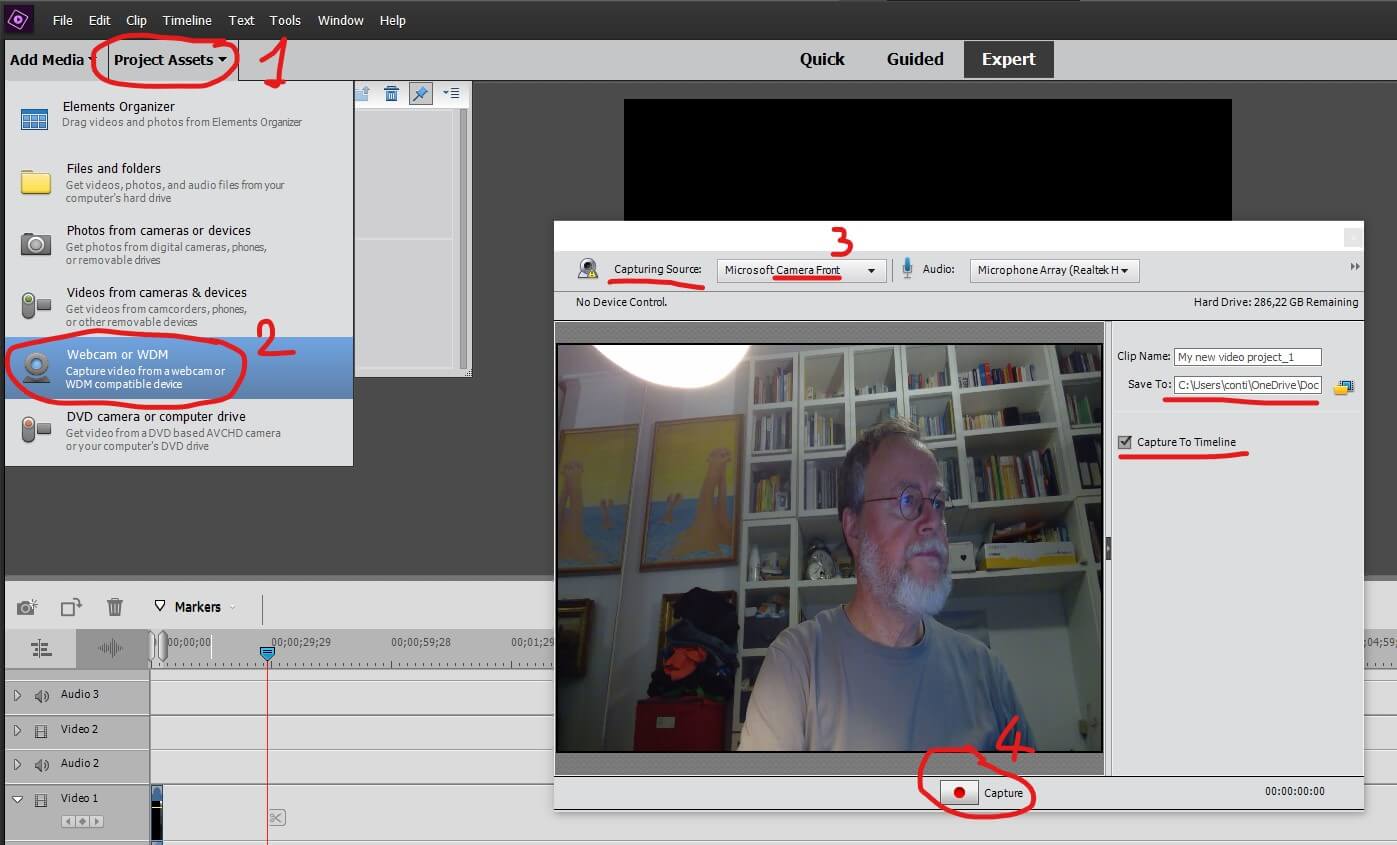Browse Save To location via folder icon
Image resolution: width=1397 pixels, height=845 pixels.
[1343, 386]
